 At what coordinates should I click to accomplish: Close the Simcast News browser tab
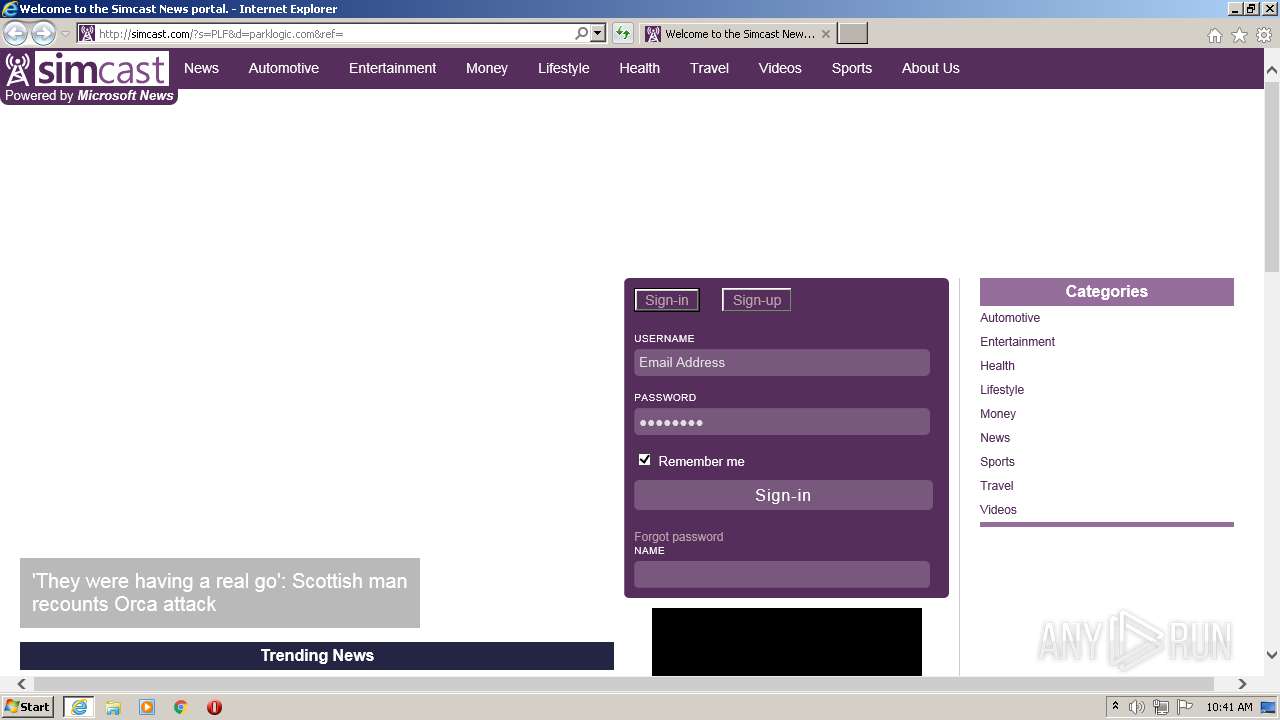(825, 34)
